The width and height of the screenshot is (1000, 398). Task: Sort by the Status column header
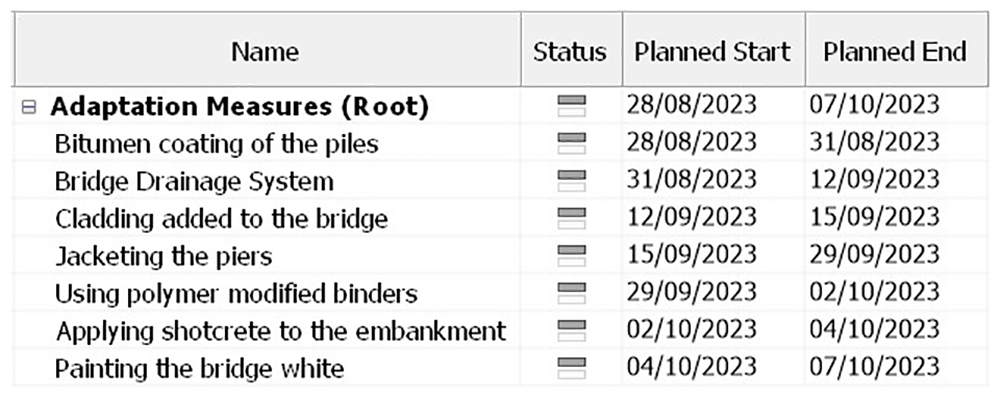tap(571, 49)
